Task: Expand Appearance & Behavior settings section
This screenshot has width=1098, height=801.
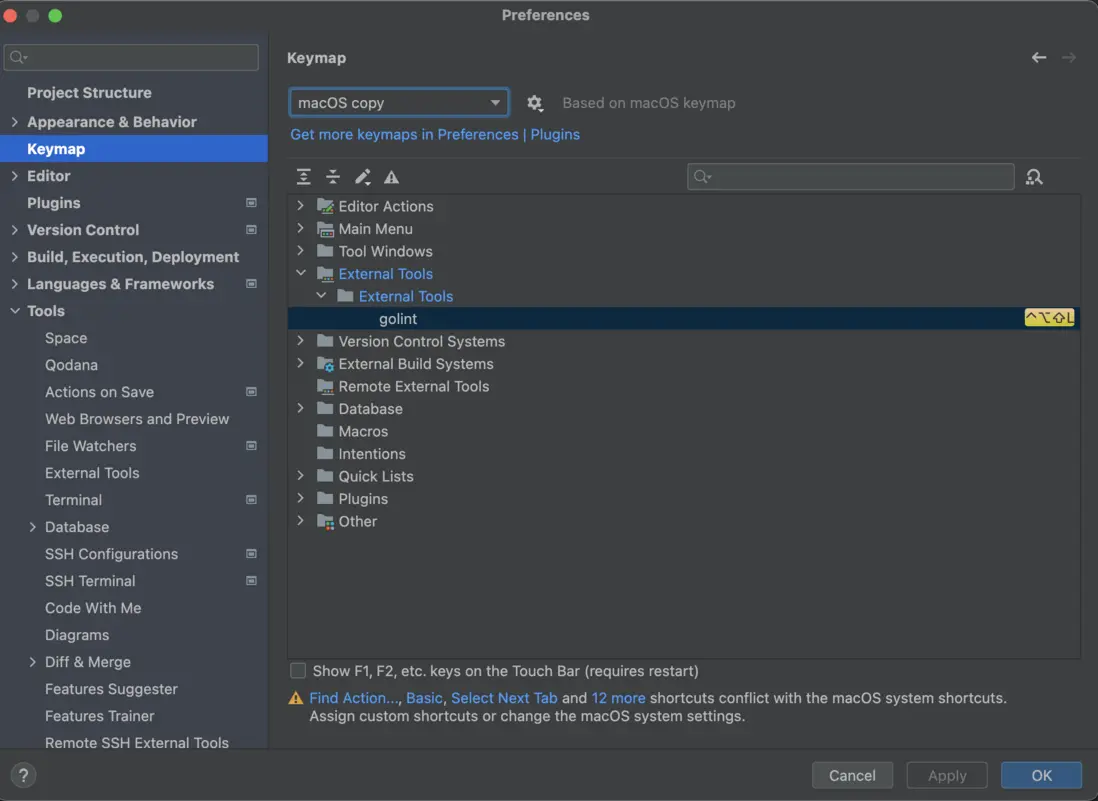Action: coord(14,122)
